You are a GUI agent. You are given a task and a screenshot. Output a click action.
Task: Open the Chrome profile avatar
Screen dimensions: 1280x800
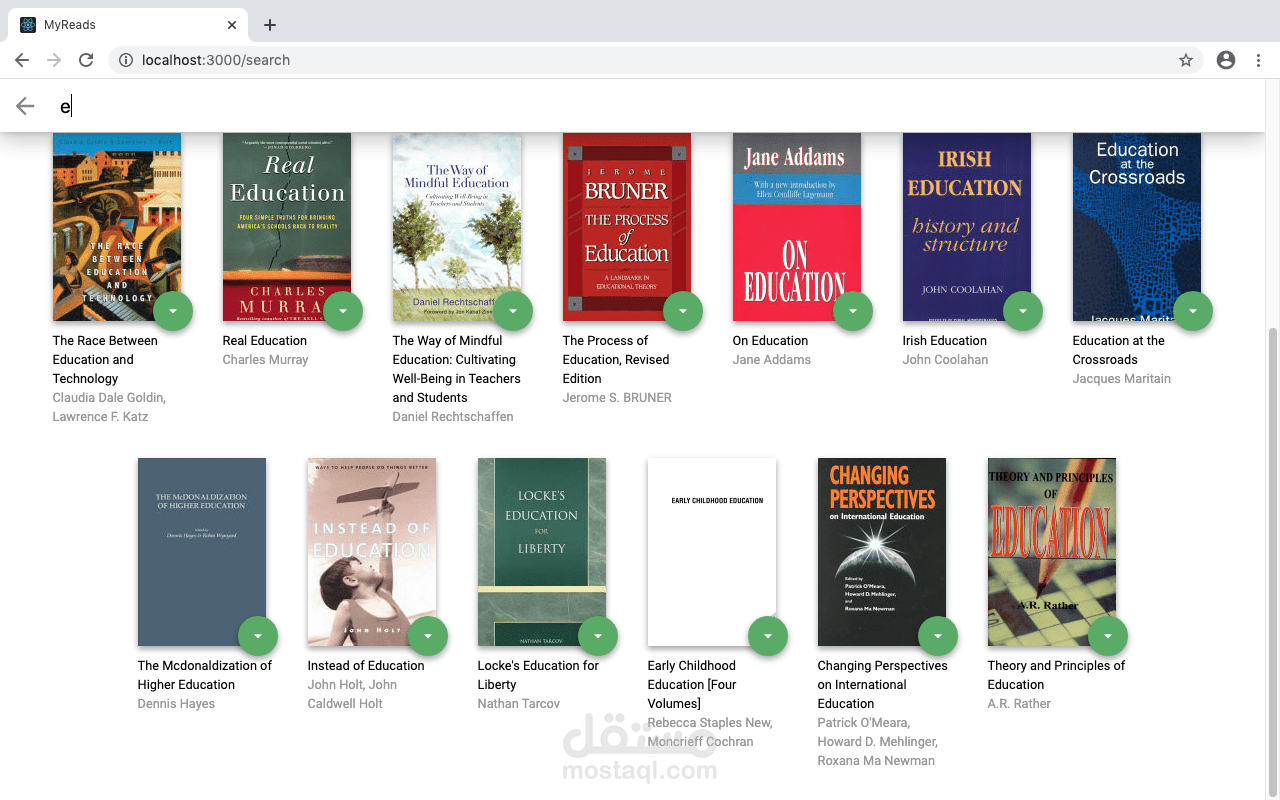[x=1226, y=60]
